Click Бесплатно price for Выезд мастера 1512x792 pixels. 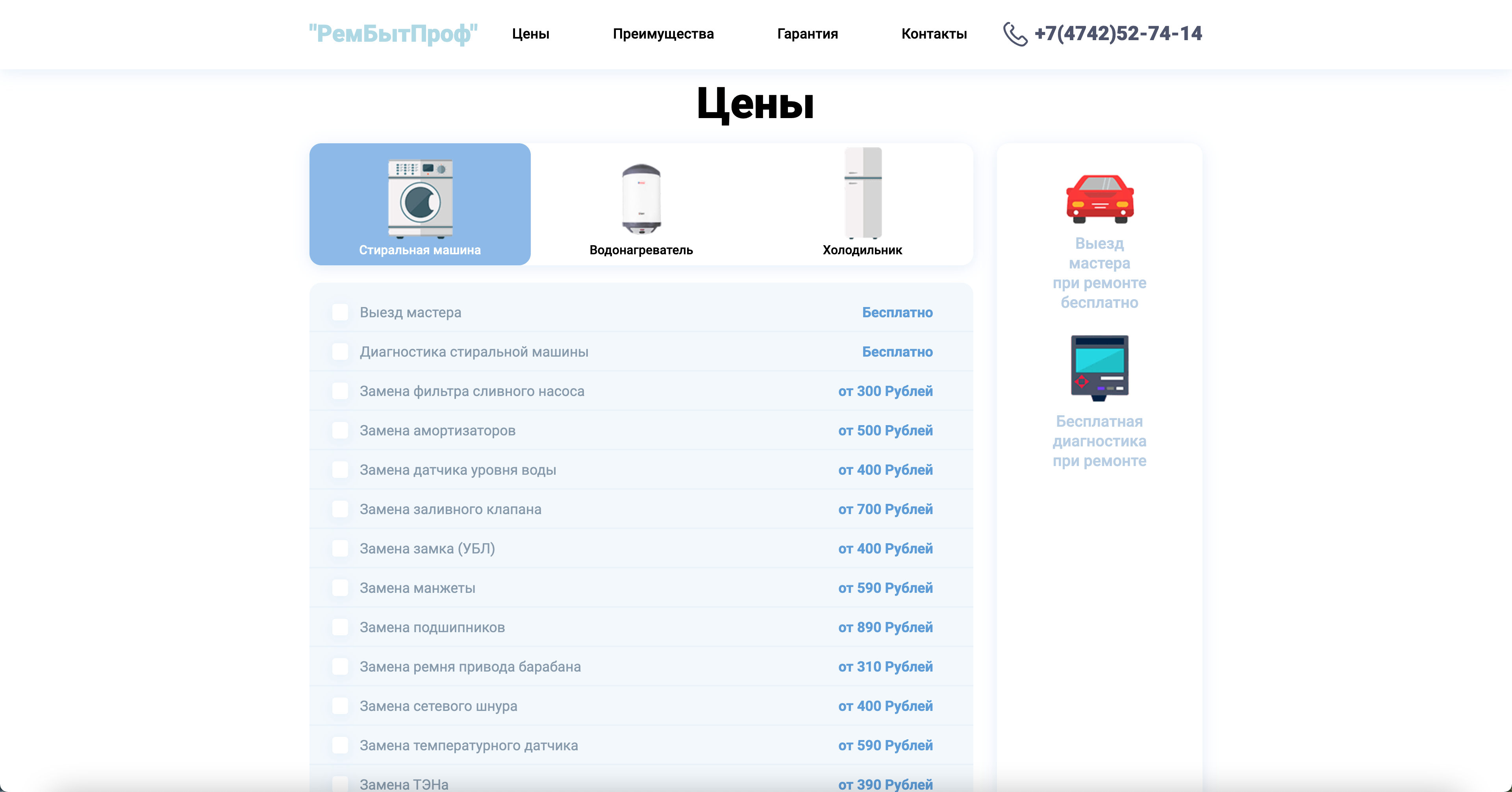[897, 313]
